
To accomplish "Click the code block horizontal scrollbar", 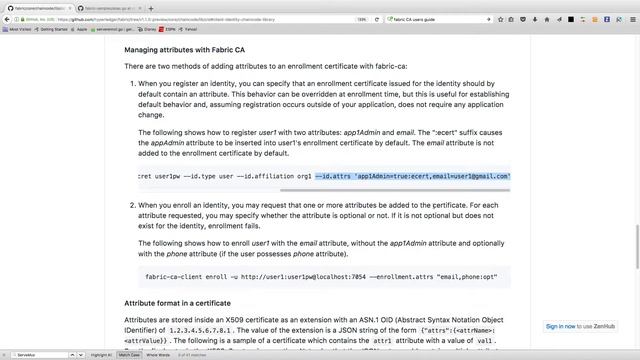I will (395, 190).
